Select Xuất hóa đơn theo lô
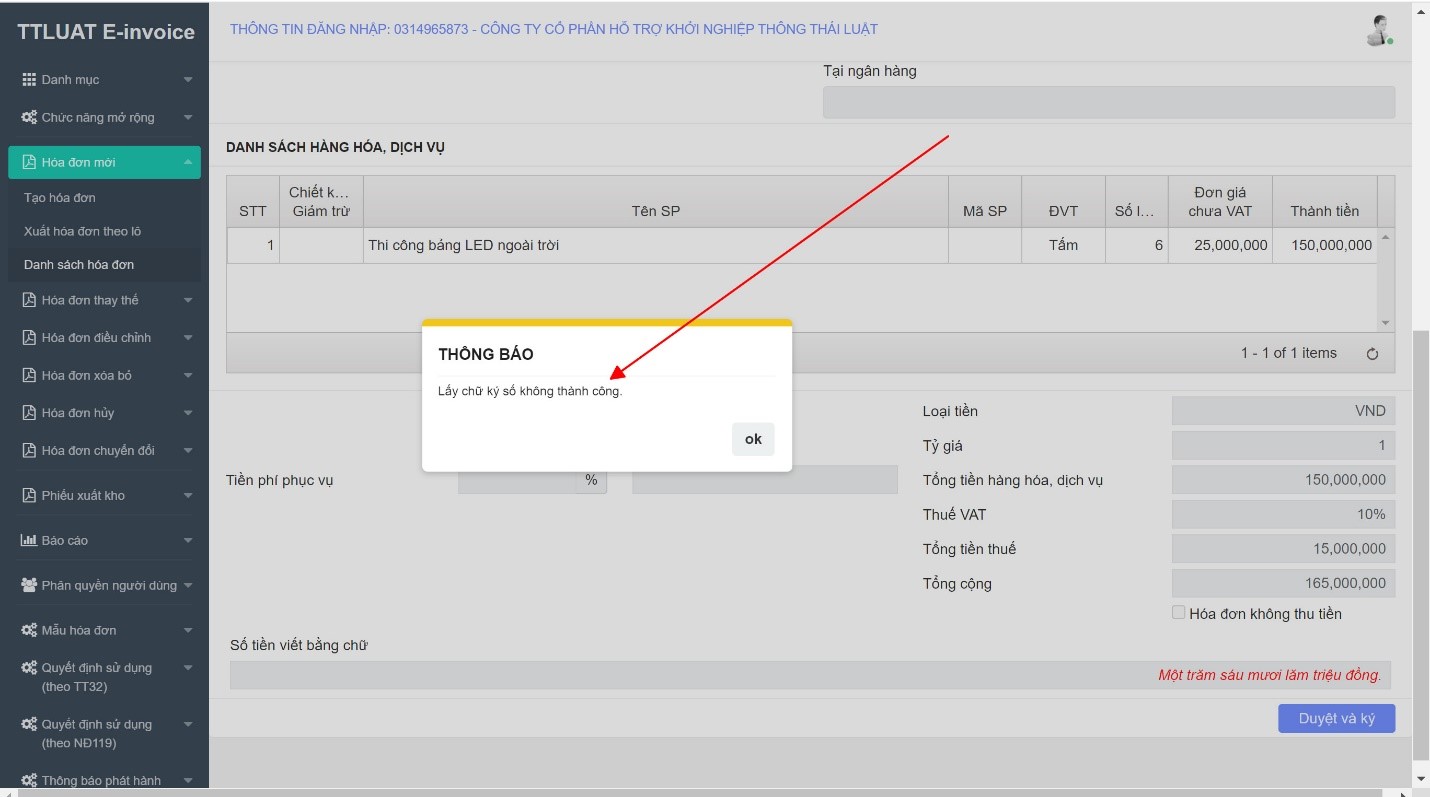1430x797 pixels. (82, 231)
